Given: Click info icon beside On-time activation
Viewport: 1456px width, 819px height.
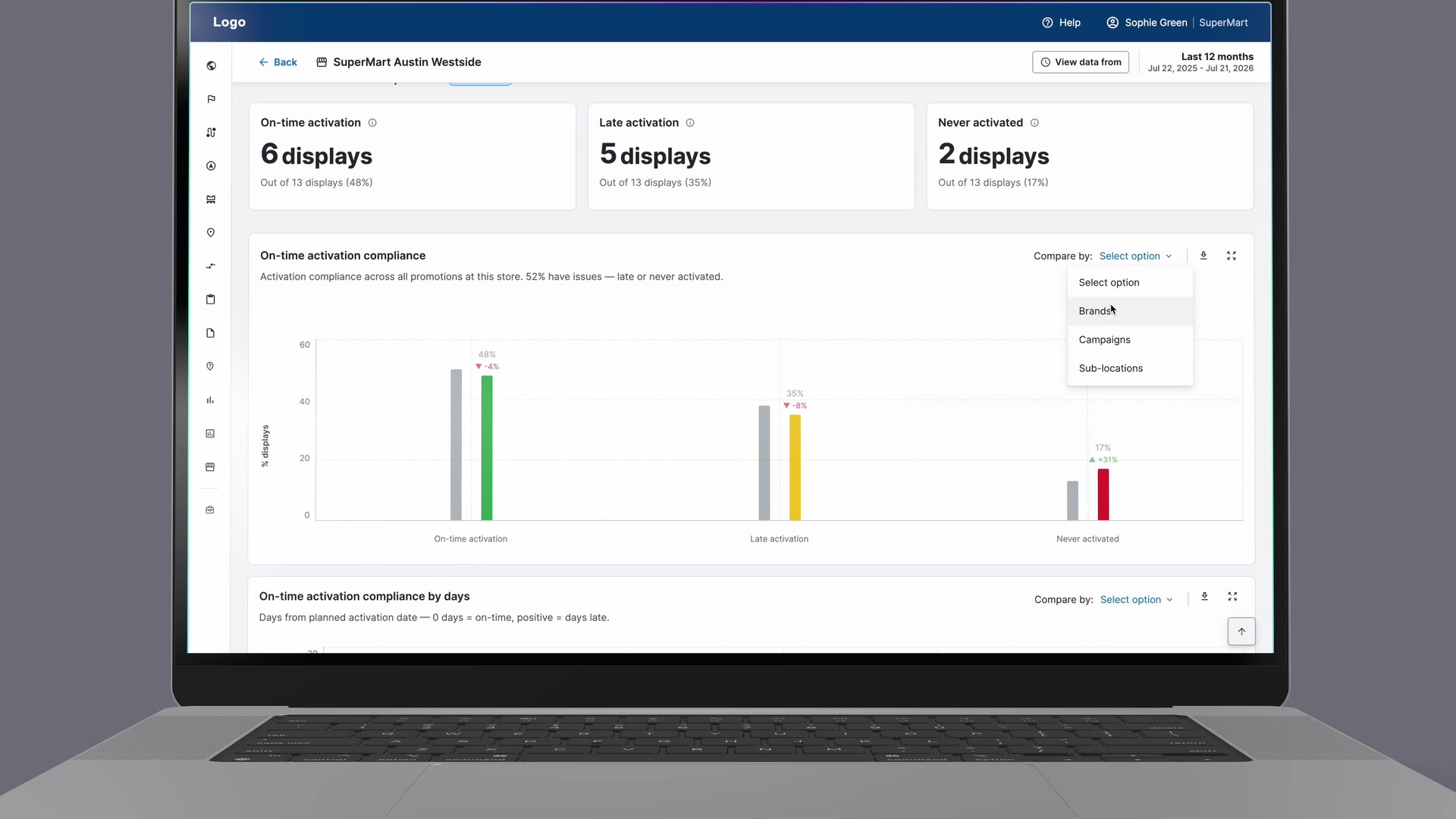Looking at the screenshot, I should 372,123.
